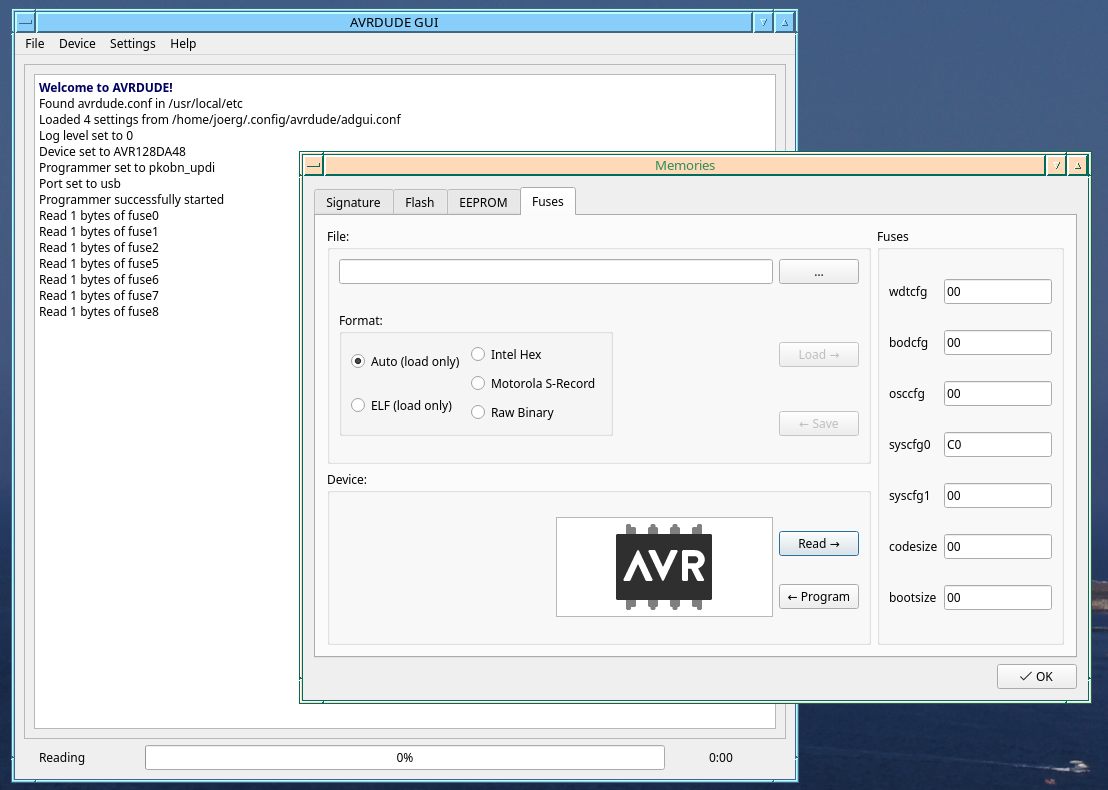
Task: Switch to the Flash tab
Action: [x=420, y=202]
